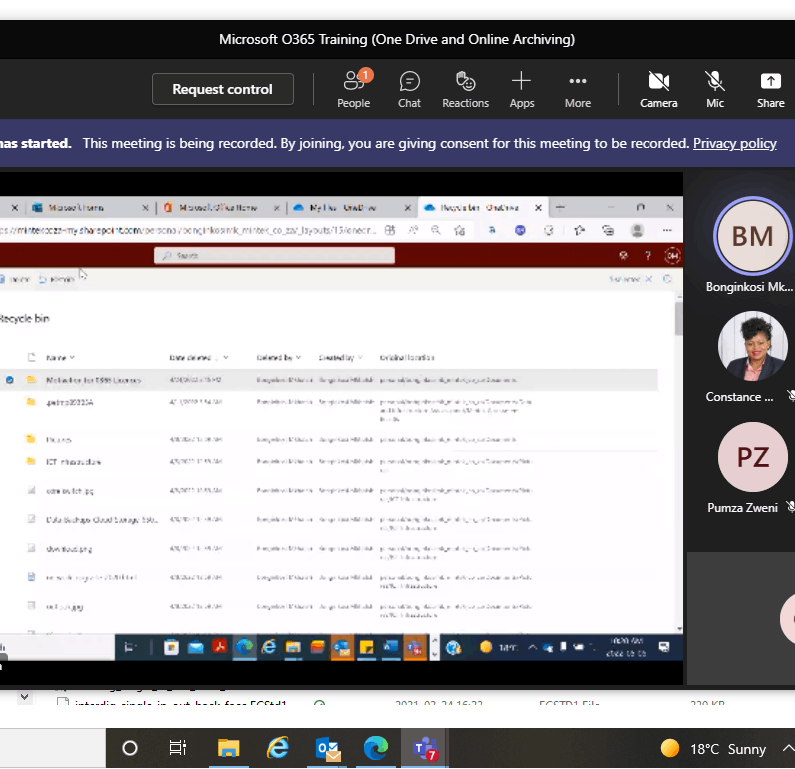
Task: Open Apps in the meeting toolbar
Action: (x=522, y=89)
